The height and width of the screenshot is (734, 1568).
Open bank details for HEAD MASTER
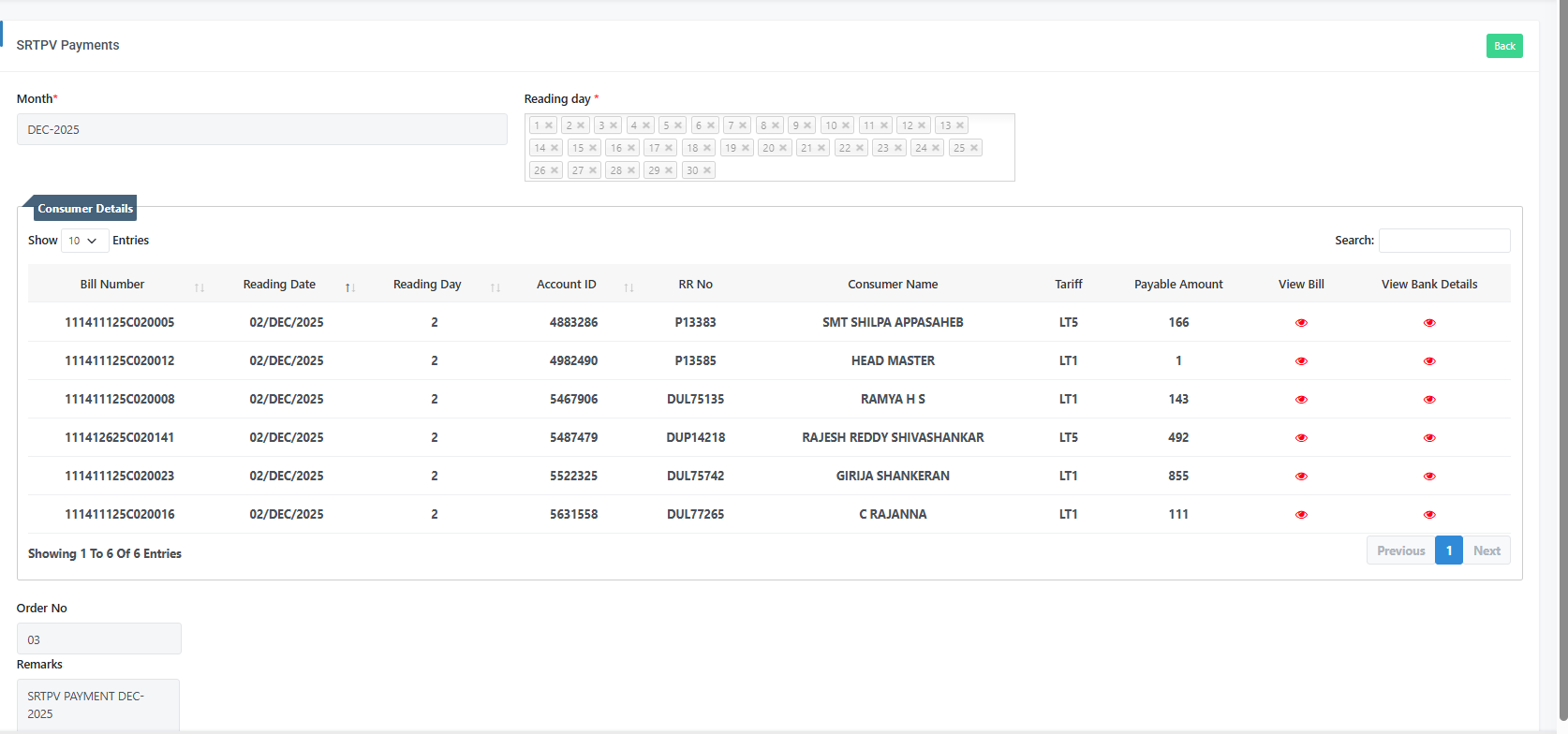point(1429,361)
